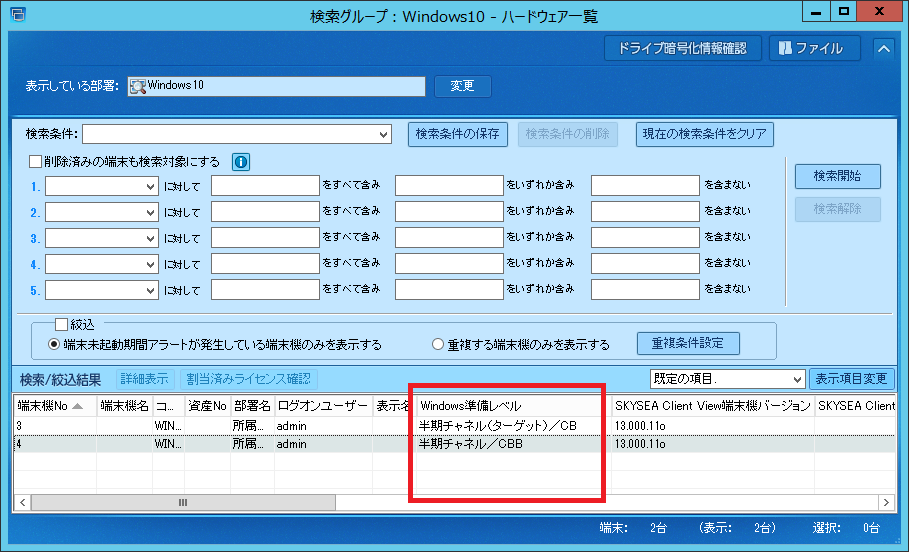Image resolution: width=909 pixels, height=552 pixels.
Task: Open the ファイル menu button
Action: tap(815, 48)
